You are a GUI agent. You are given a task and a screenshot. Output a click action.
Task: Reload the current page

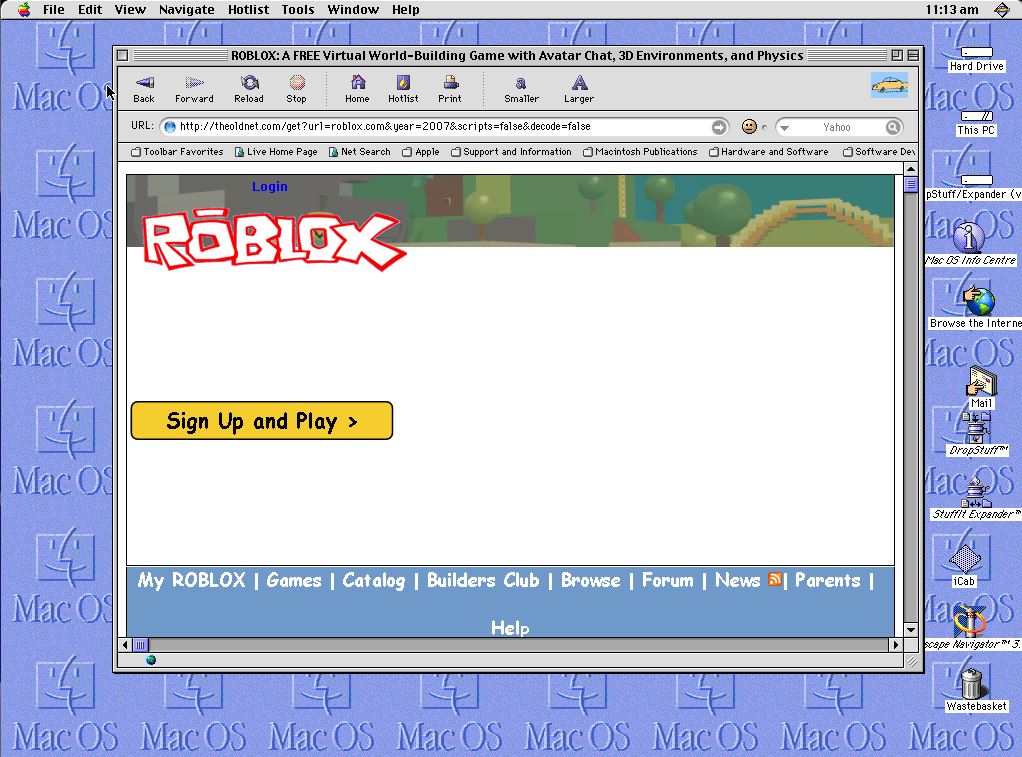(249, 84)
